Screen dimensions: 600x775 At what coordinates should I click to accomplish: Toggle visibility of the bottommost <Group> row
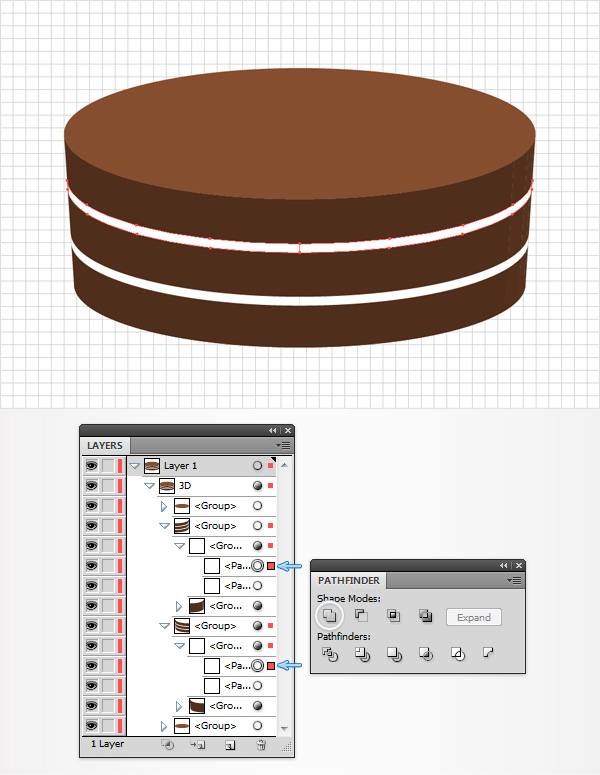point(91,726)
